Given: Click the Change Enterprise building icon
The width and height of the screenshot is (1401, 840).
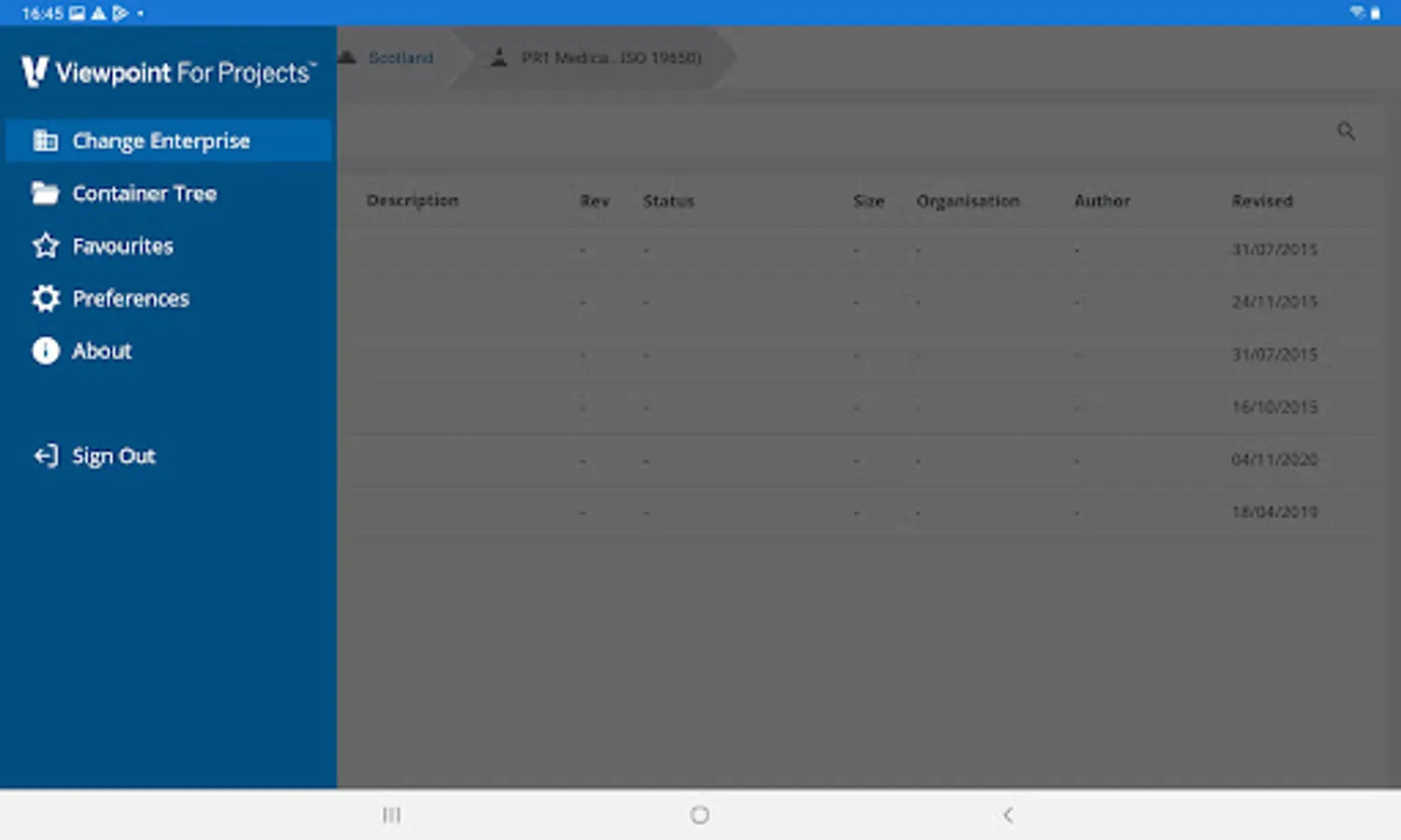Looking at the screenshot, I should [x=45, y=141].
